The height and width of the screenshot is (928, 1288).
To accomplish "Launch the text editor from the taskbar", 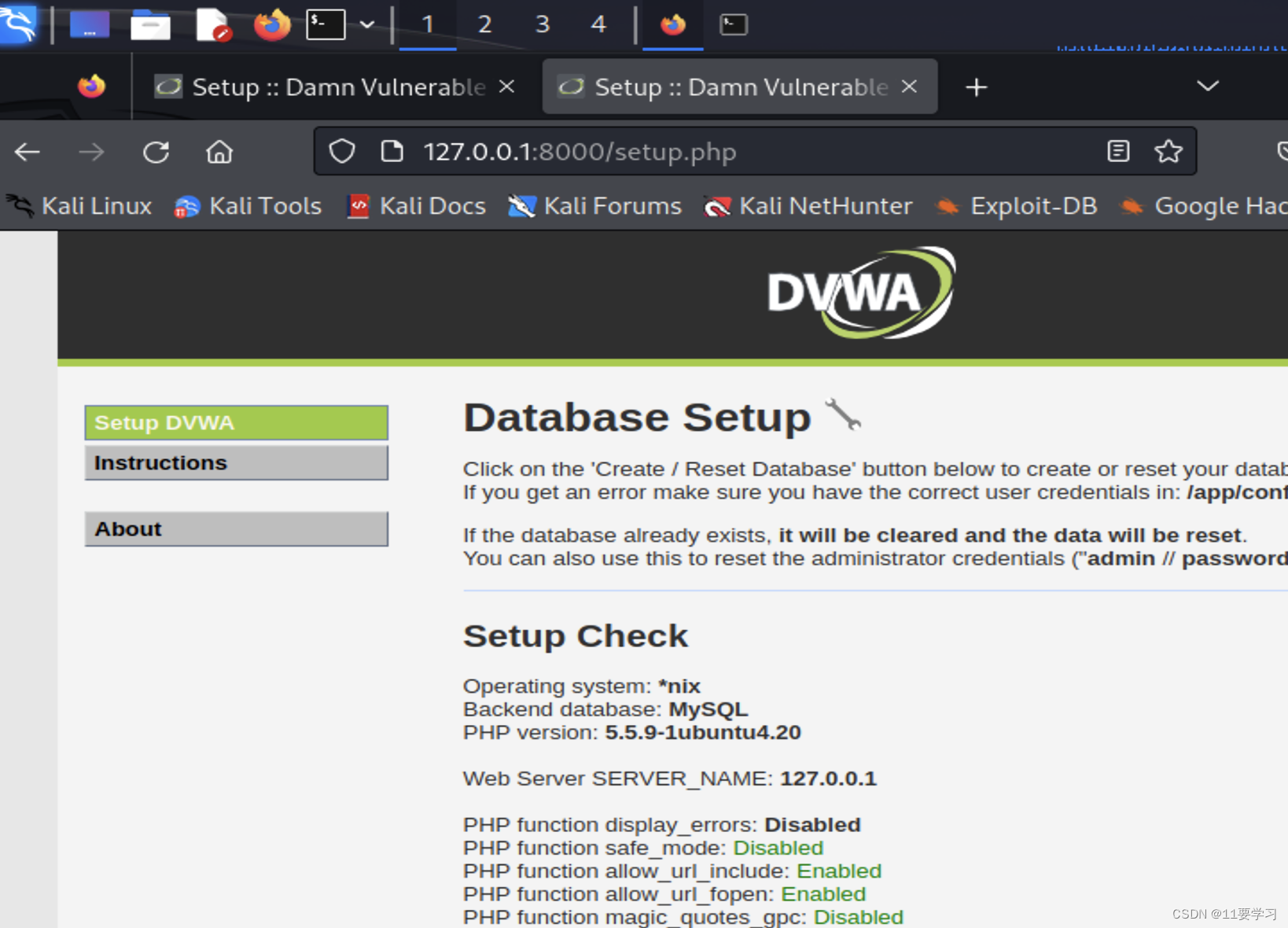I will pyautogui.click(x=212, y=24).
